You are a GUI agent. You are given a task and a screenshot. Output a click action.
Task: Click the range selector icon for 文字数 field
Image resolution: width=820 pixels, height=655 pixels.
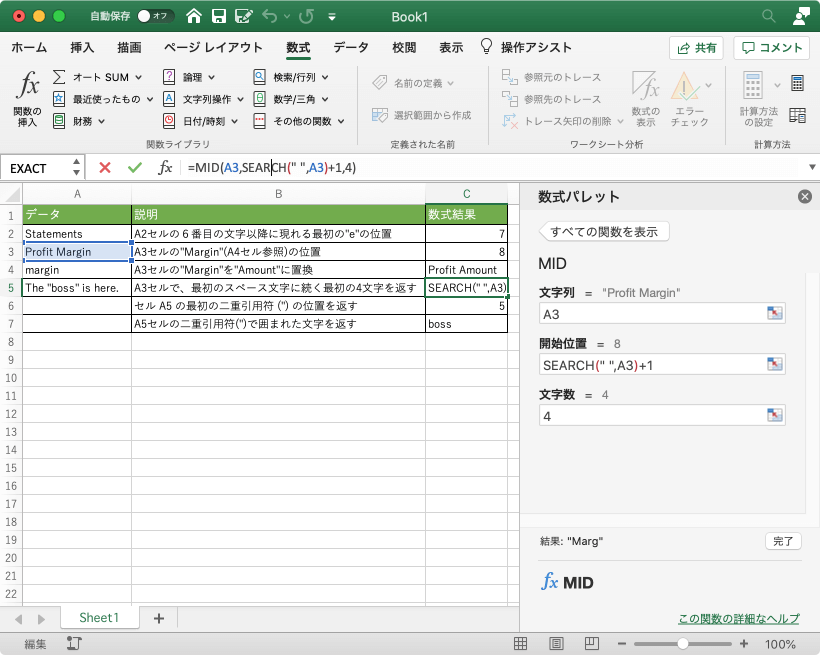[775, 415]
